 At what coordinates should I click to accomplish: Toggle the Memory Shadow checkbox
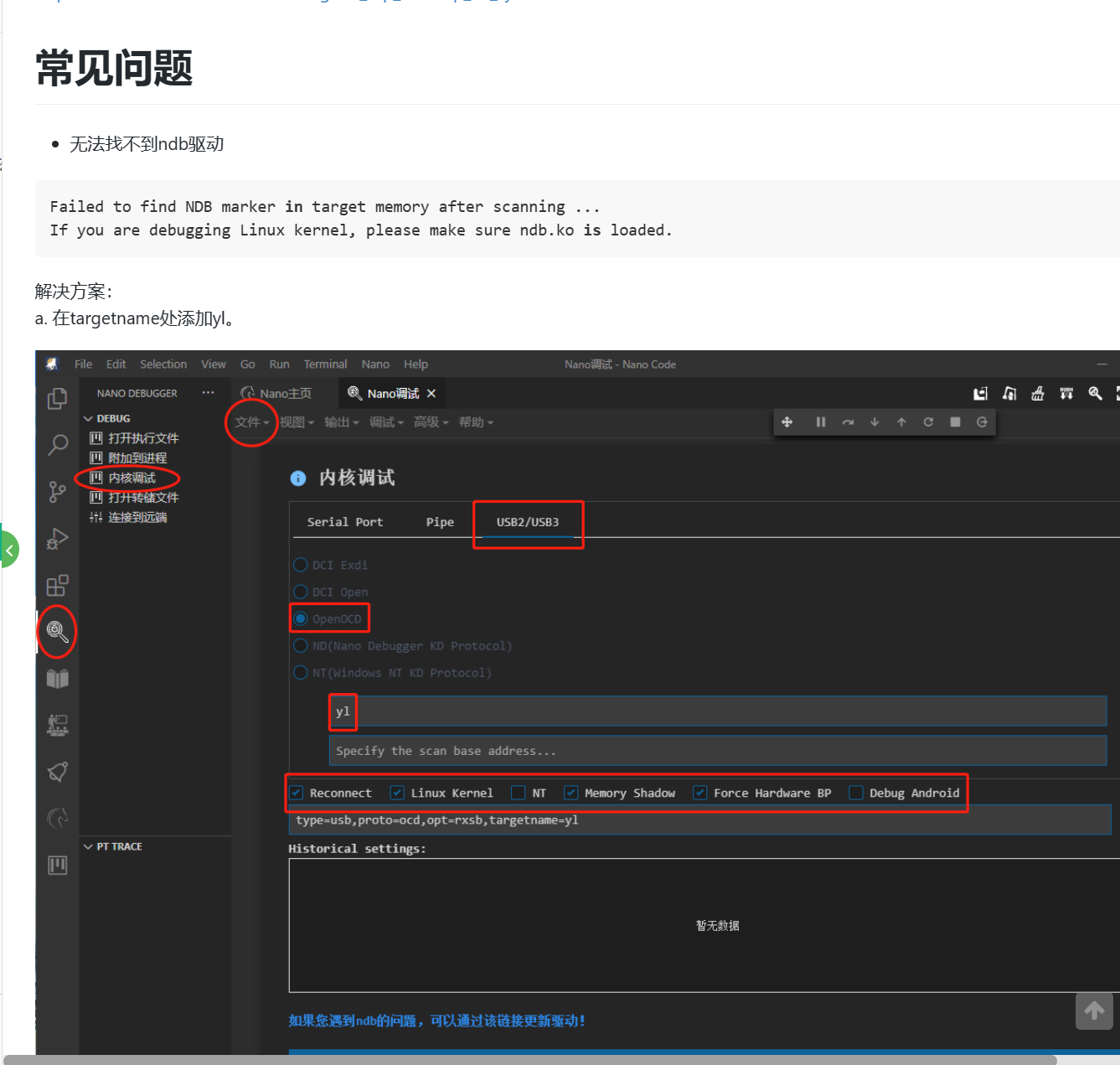point(571,793)
